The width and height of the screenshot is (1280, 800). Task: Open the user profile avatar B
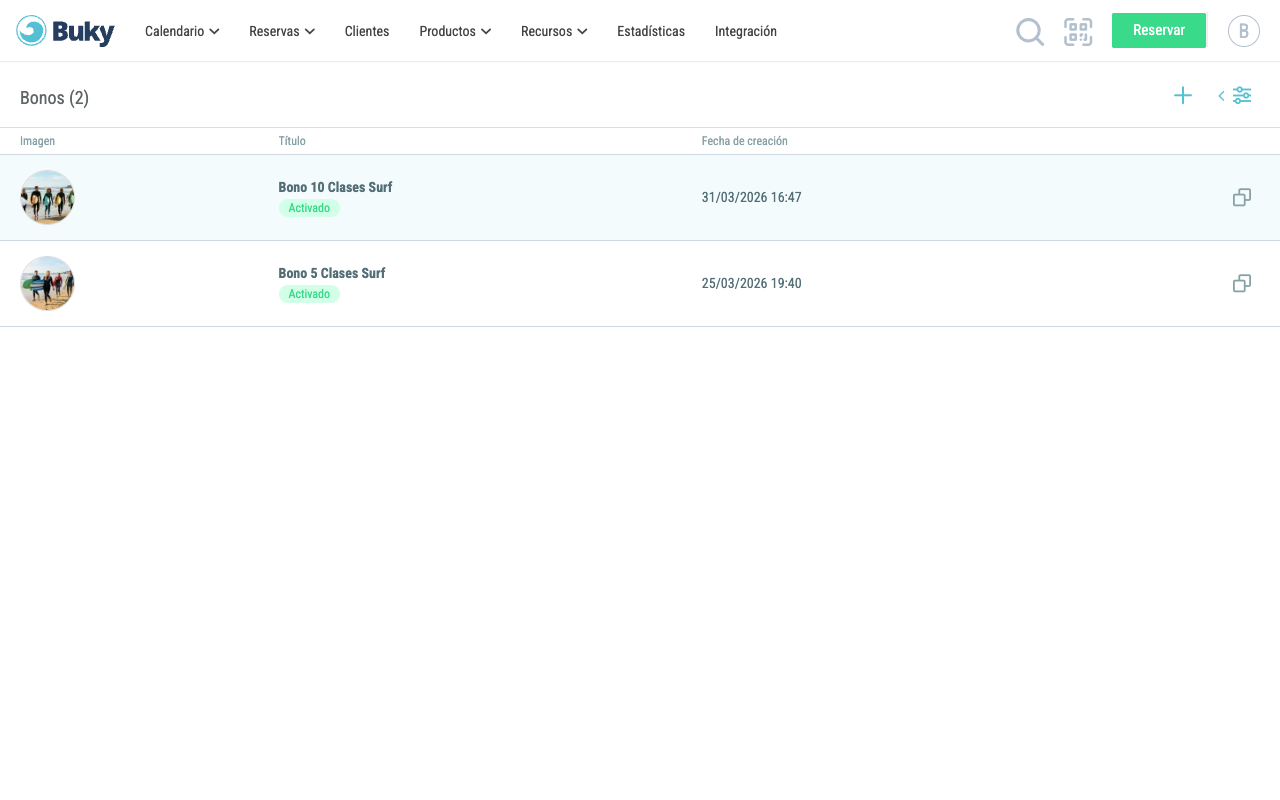coord(1244,31)
